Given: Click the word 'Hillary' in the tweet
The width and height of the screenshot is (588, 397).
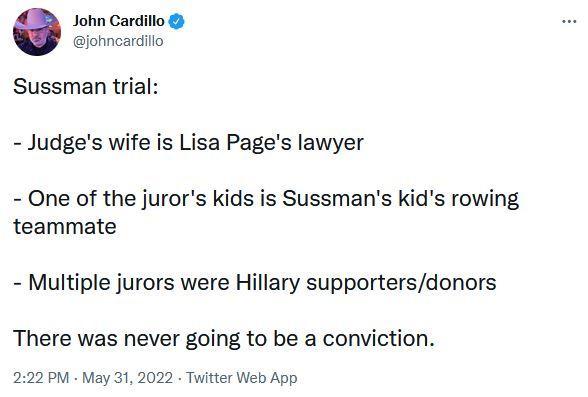Looking at the screenshot, I should coord(268,282).
